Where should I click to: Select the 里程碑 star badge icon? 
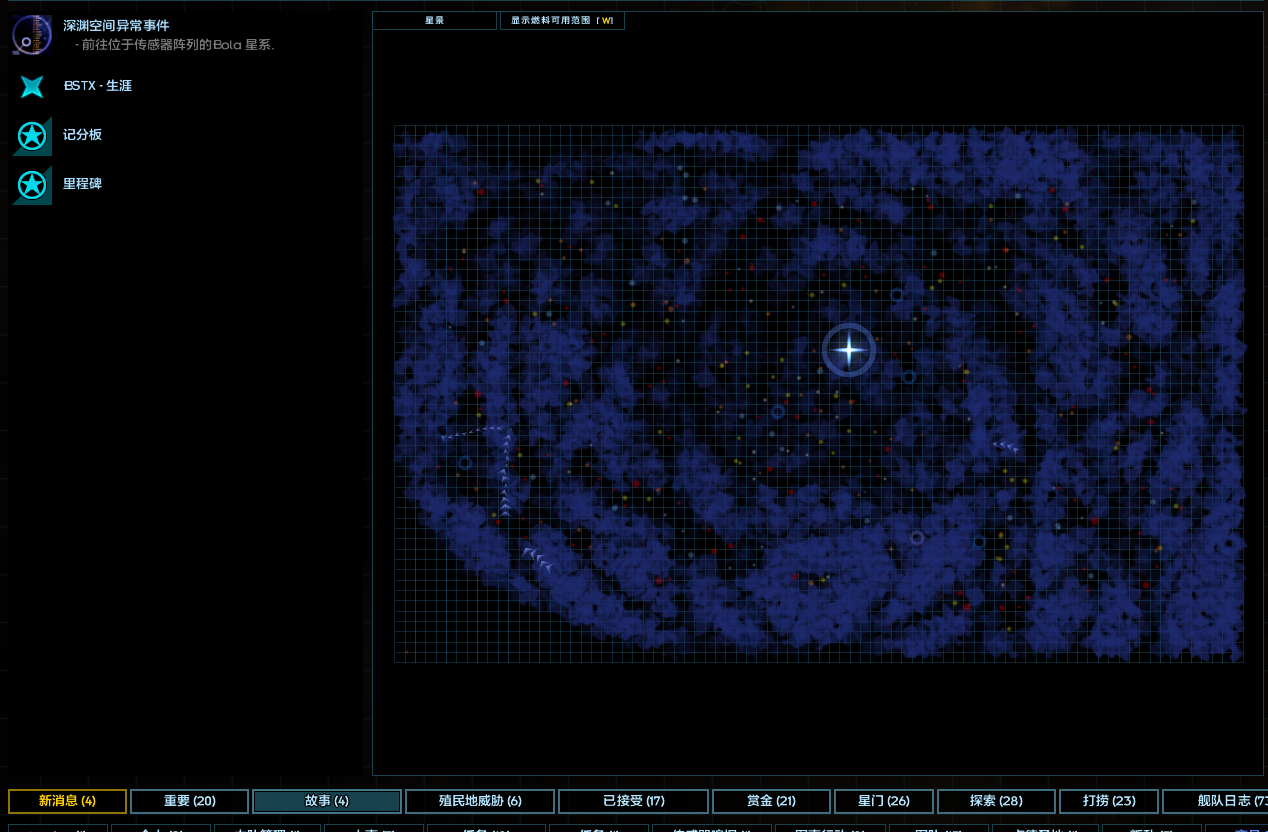coord(32,185)
